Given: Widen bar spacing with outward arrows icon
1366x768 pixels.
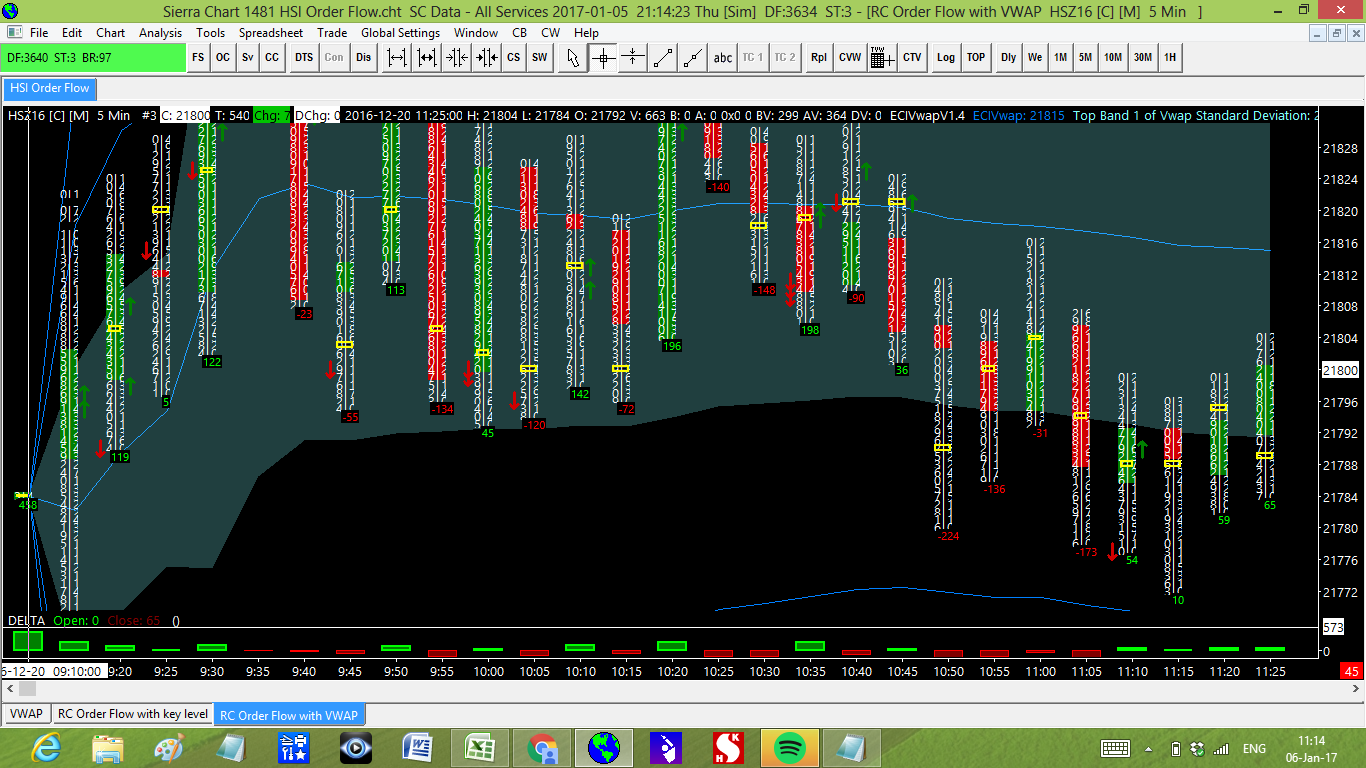Looking at the screenshot, I should (x=397, y=58).
